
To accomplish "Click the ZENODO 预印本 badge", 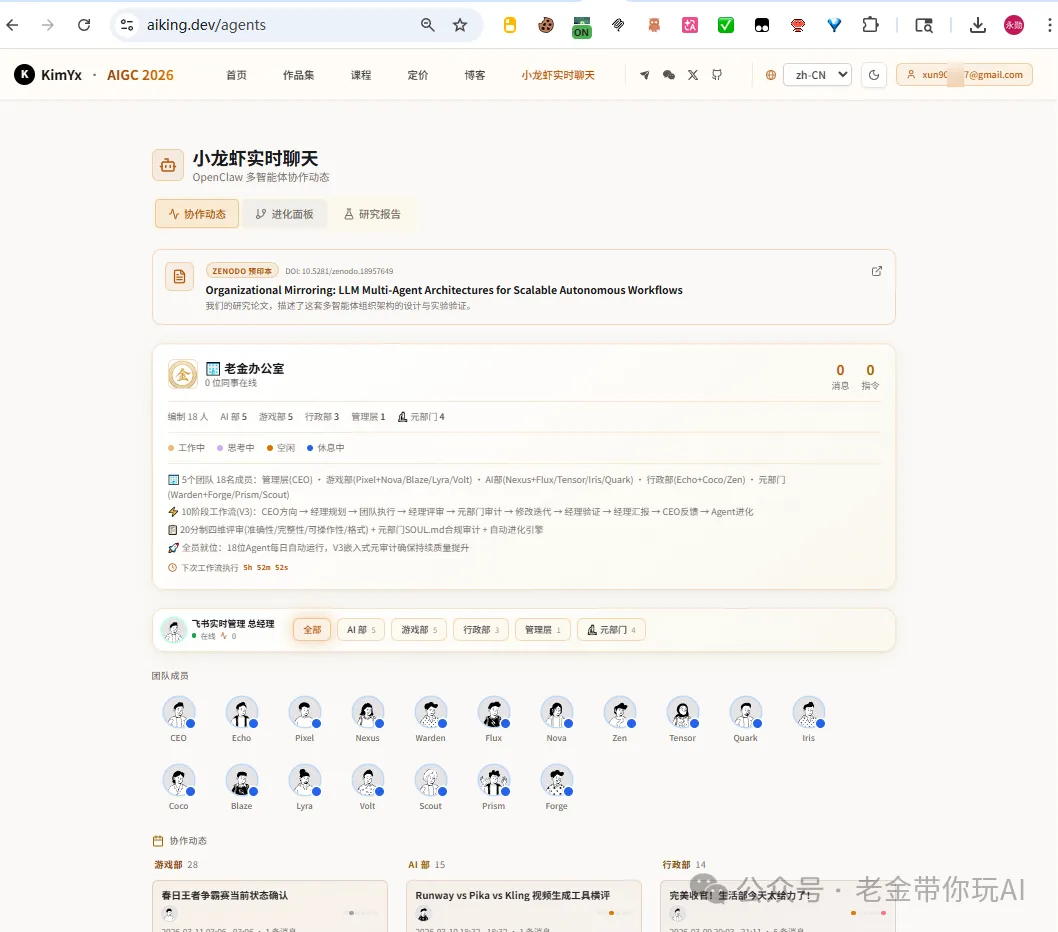I will pyautogui.click(x=242, y=271).
